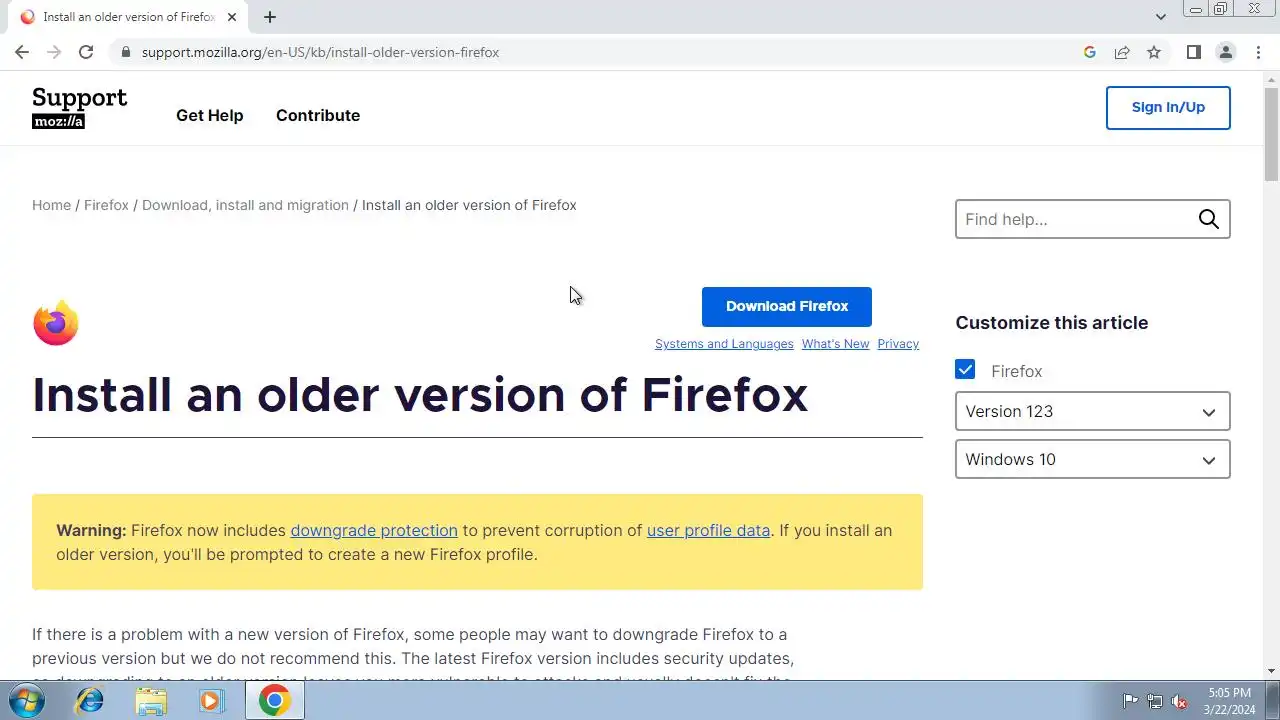The width and height of the screenshot is (1280, 720).
Task: Click the taskbar clock showing 5:05 PM
Action: tap(1229, 701)
